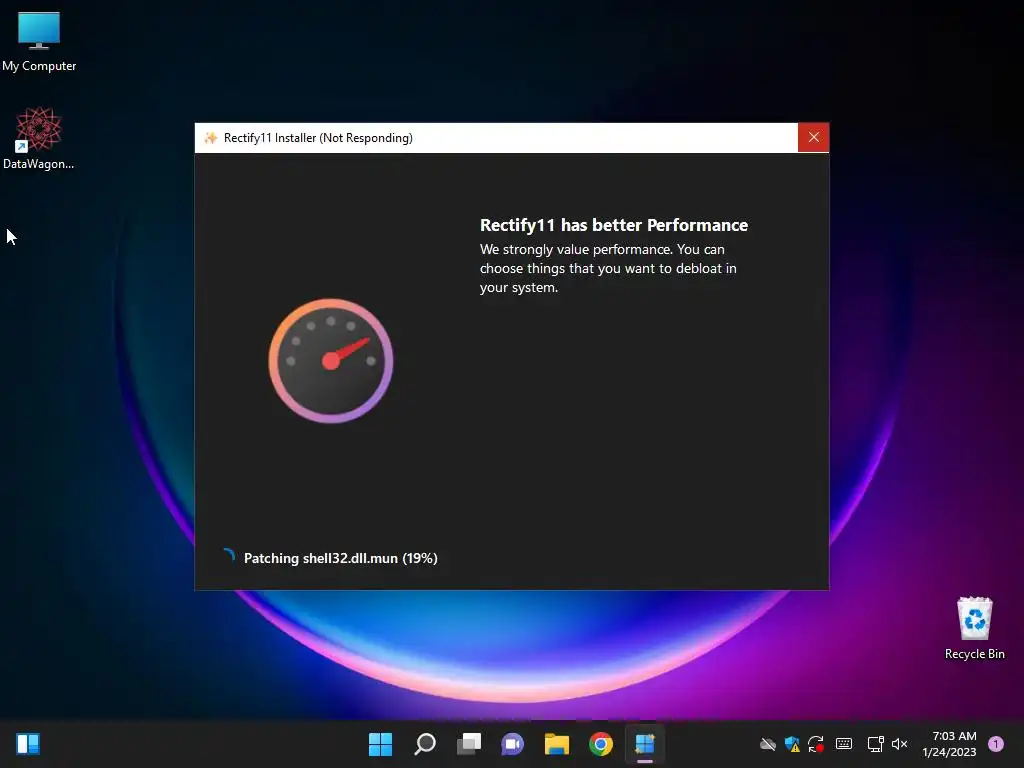Viewport: 1024px width, 768px height.
Task: Click the Rectify11 has better Performance heading
Action: click(x=613, y=225)
